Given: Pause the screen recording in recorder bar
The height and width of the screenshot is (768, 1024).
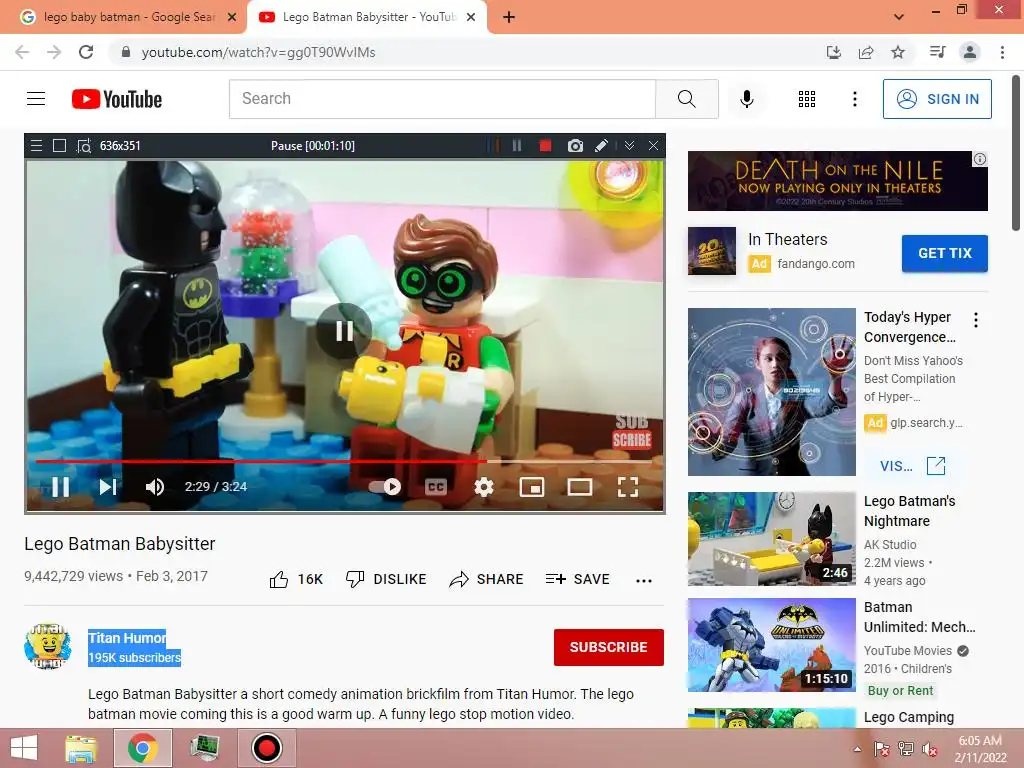Looking at the screenshot, I should (x=517, y=146).
